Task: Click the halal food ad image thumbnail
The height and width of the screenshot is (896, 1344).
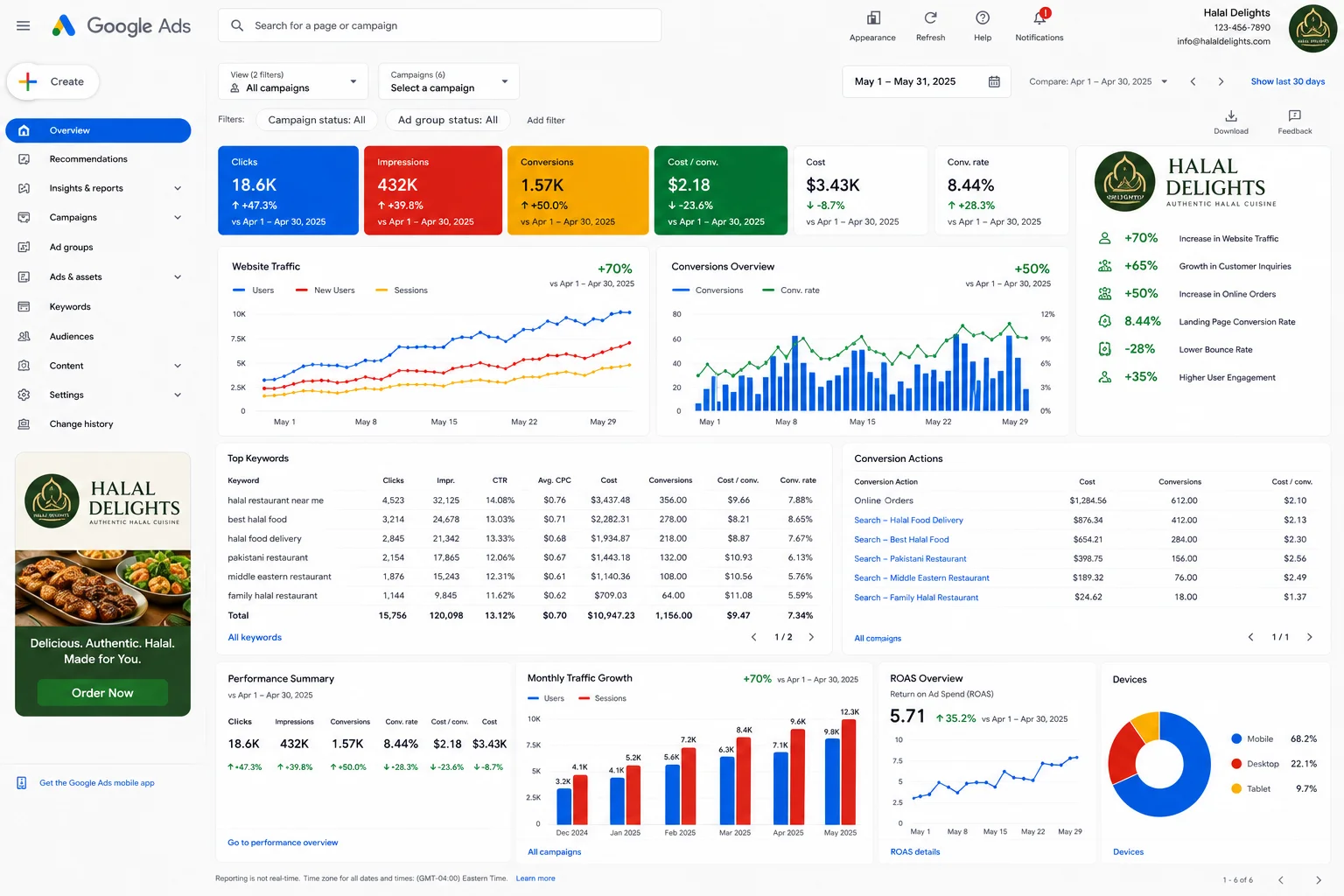Action: pyautogui.click(x=102, y=589)
